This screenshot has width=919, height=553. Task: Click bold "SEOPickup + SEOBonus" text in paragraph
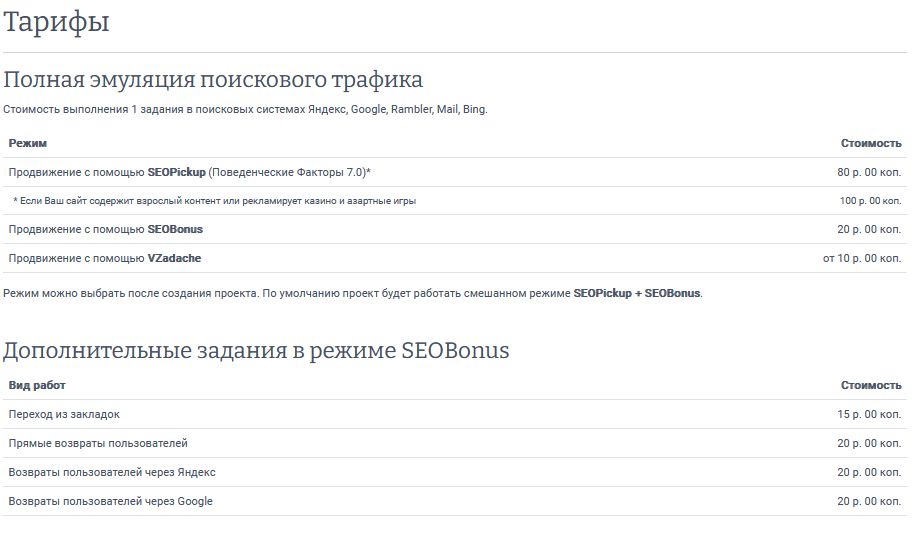point(637,294)
